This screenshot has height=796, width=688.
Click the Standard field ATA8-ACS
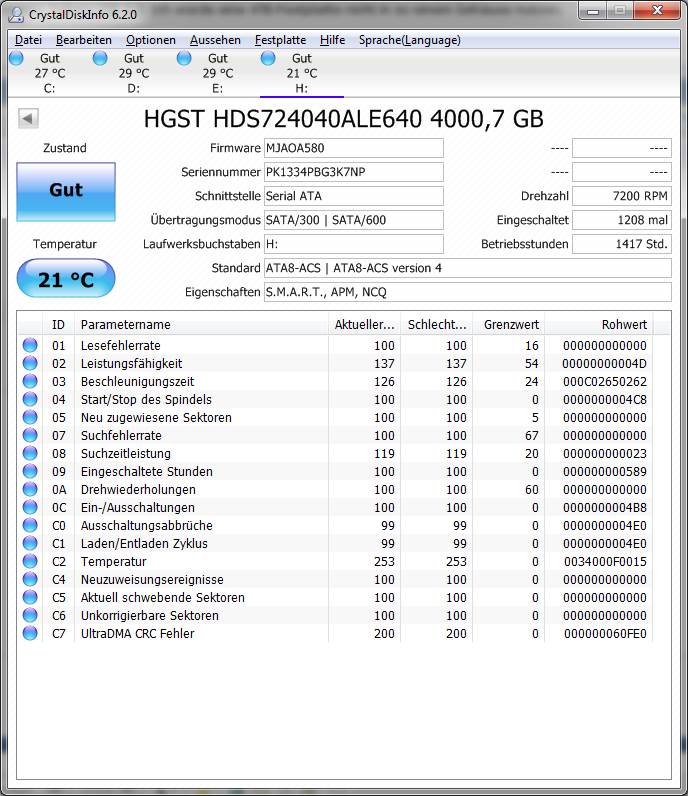pyautogui.click(x=468, y=268)
